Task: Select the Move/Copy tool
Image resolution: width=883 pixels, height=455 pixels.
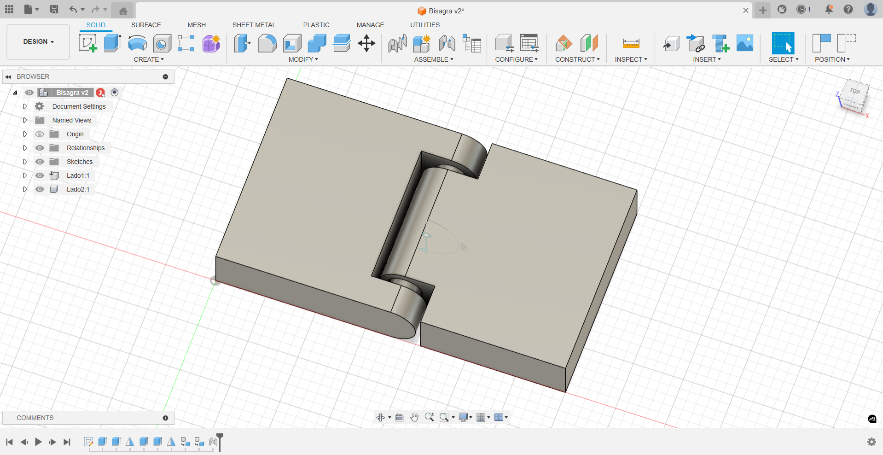Action: 367,43
